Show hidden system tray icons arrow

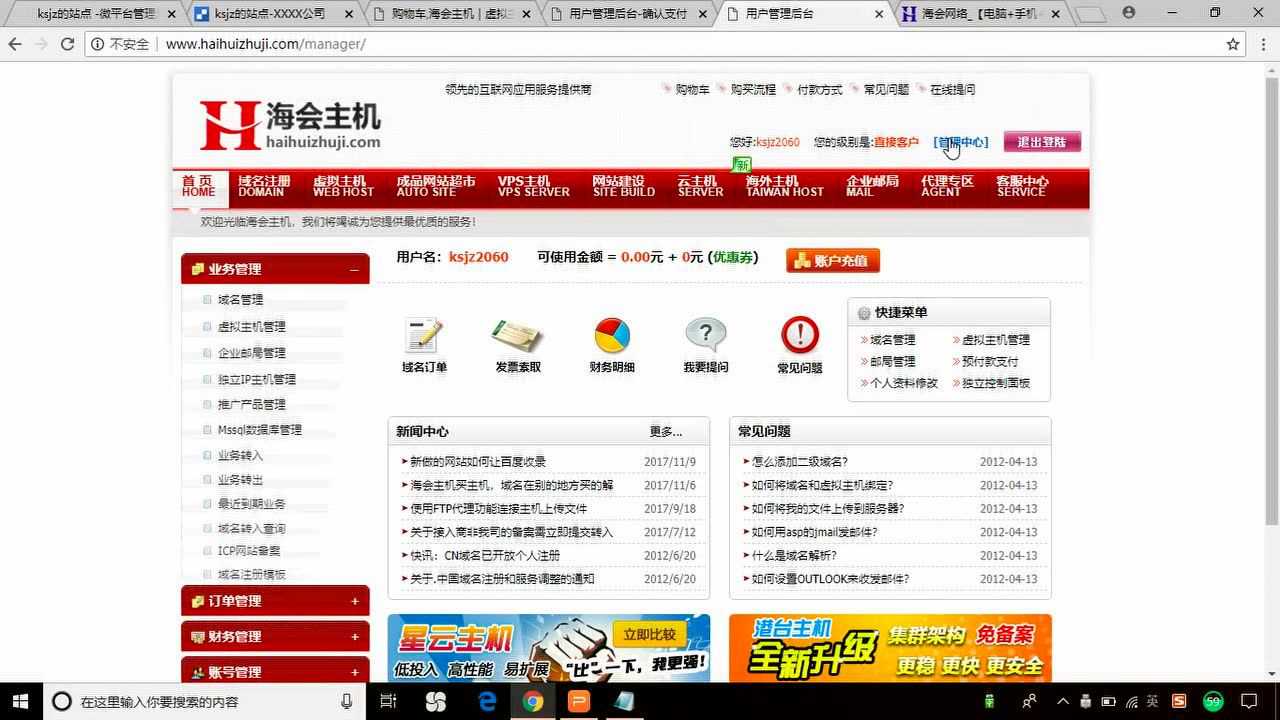(x=1062, y=701)
